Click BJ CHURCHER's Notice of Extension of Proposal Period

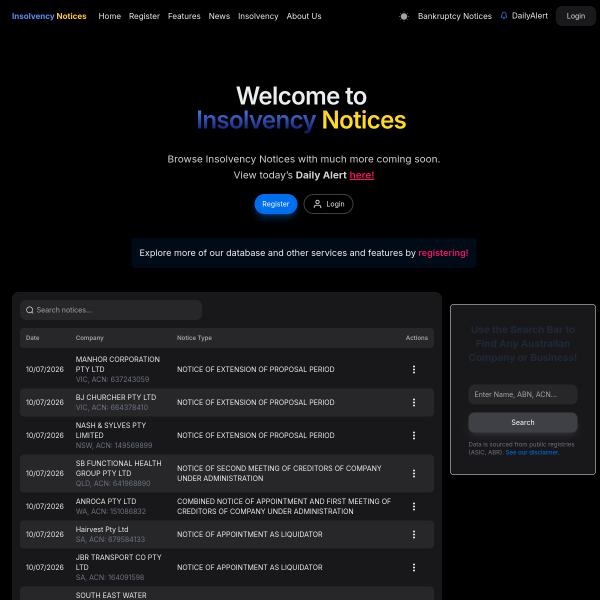[256, 402]
